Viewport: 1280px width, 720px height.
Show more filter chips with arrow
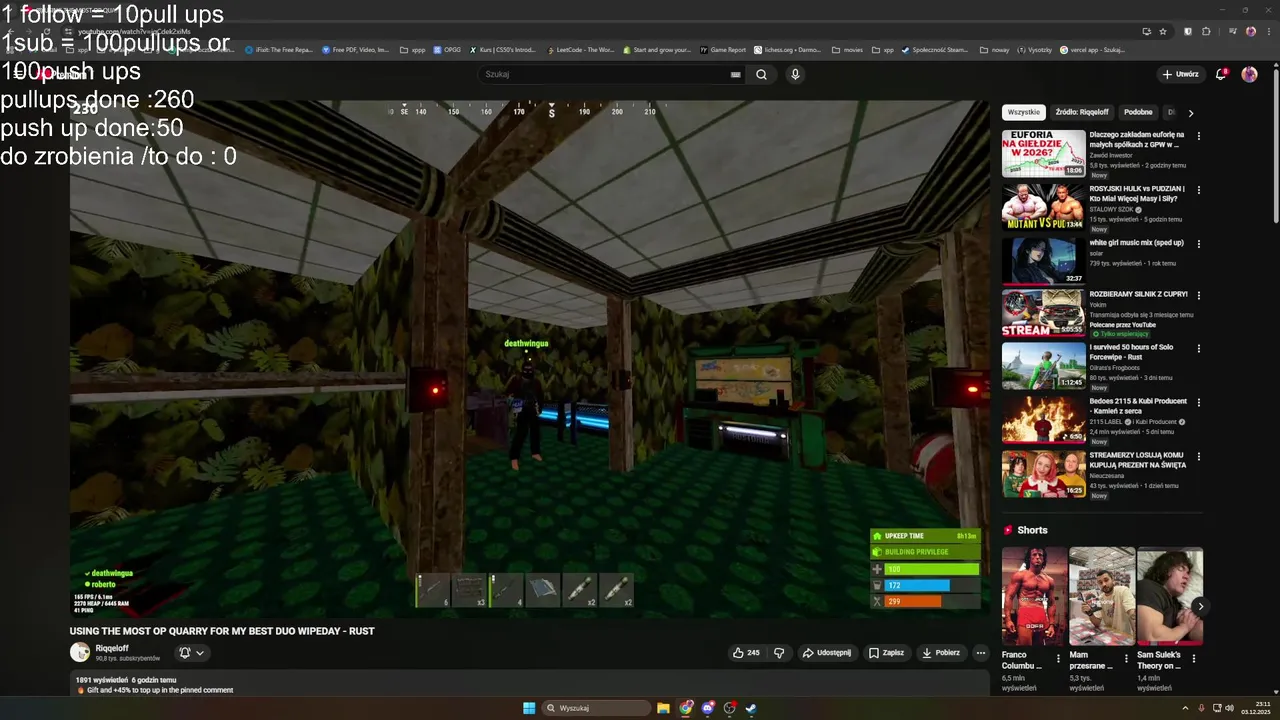[1190, 113]
